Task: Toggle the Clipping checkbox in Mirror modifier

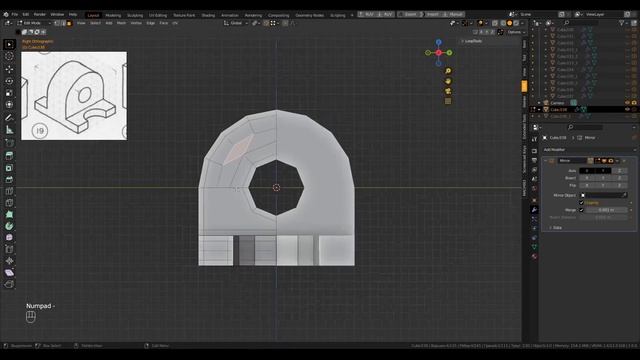Action: pyautogui.click(x=582, y=202)
